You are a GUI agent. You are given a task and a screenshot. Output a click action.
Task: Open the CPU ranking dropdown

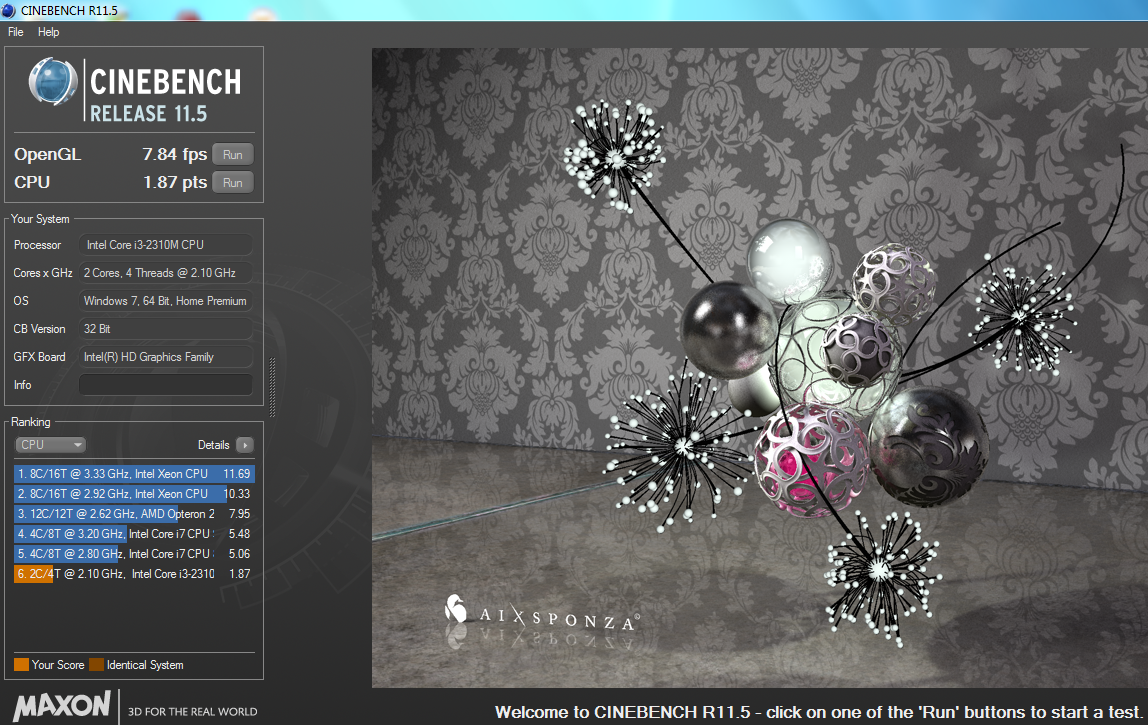[x=51, y=445]
